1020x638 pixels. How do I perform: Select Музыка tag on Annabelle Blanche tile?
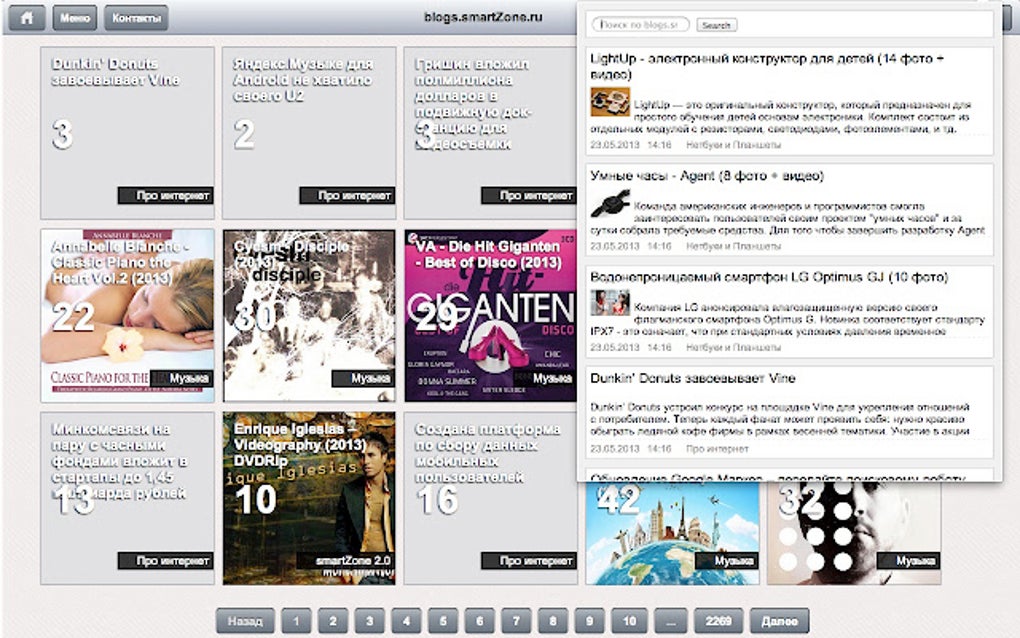pyautogui.click(x=181, y=378)
